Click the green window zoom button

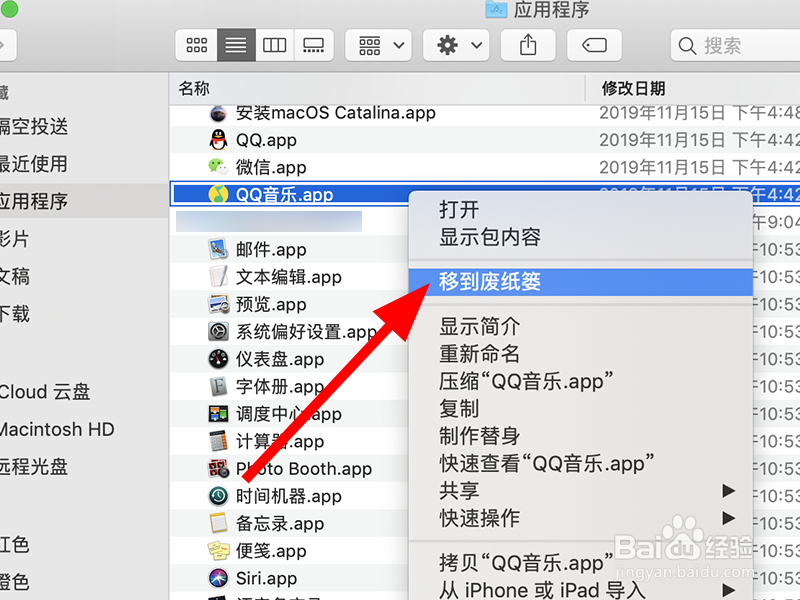click(x=9, y=9)
